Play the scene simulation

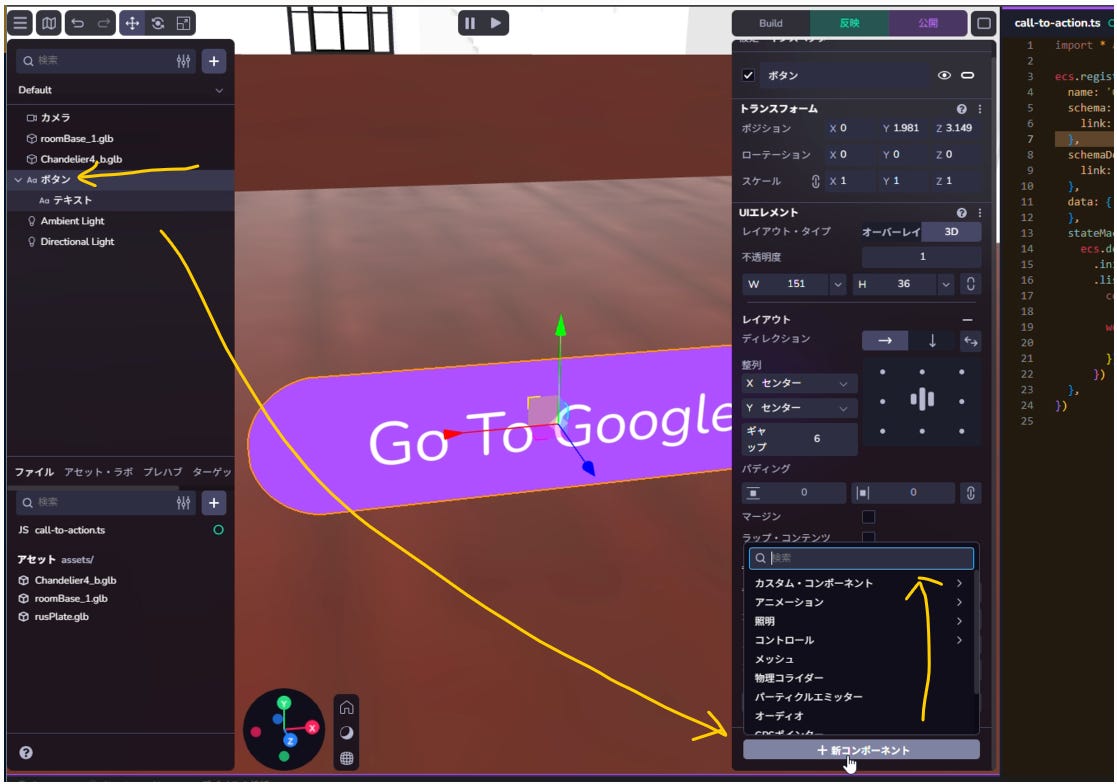496,23
